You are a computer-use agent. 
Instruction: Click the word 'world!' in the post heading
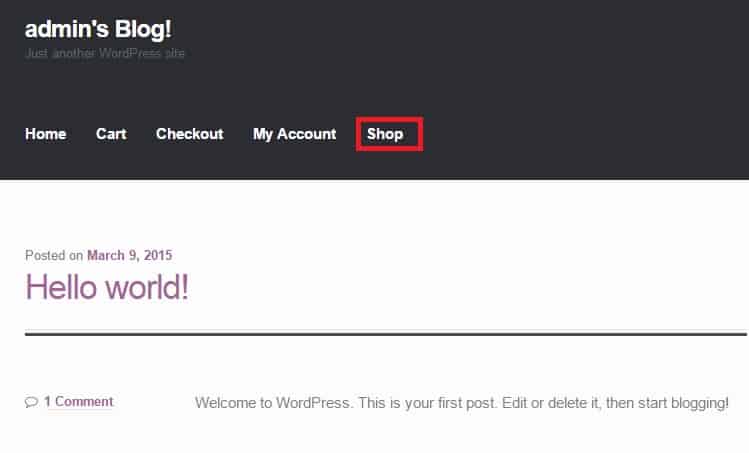(x=147, y=287)
